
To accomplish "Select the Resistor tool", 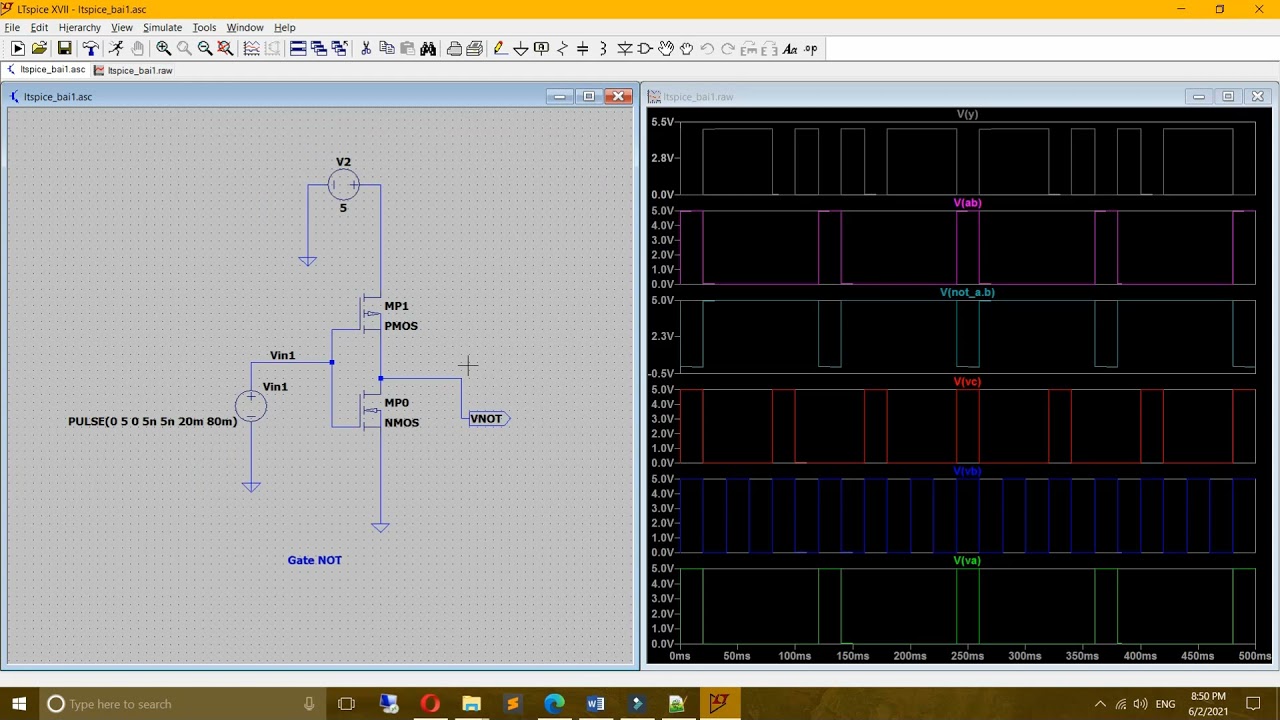I will coord(562,49).
